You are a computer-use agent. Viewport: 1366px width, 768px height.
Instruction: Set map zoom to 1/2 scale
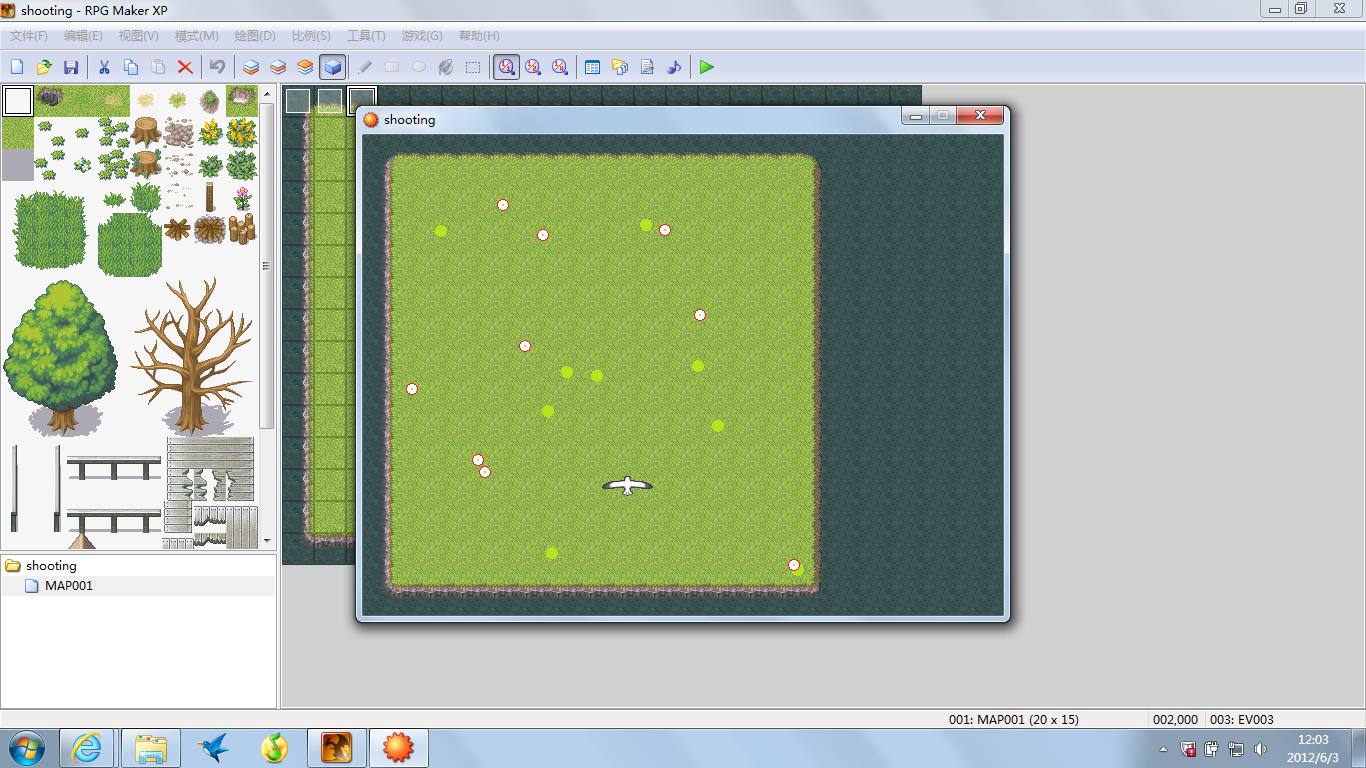(x=533, y=67)
